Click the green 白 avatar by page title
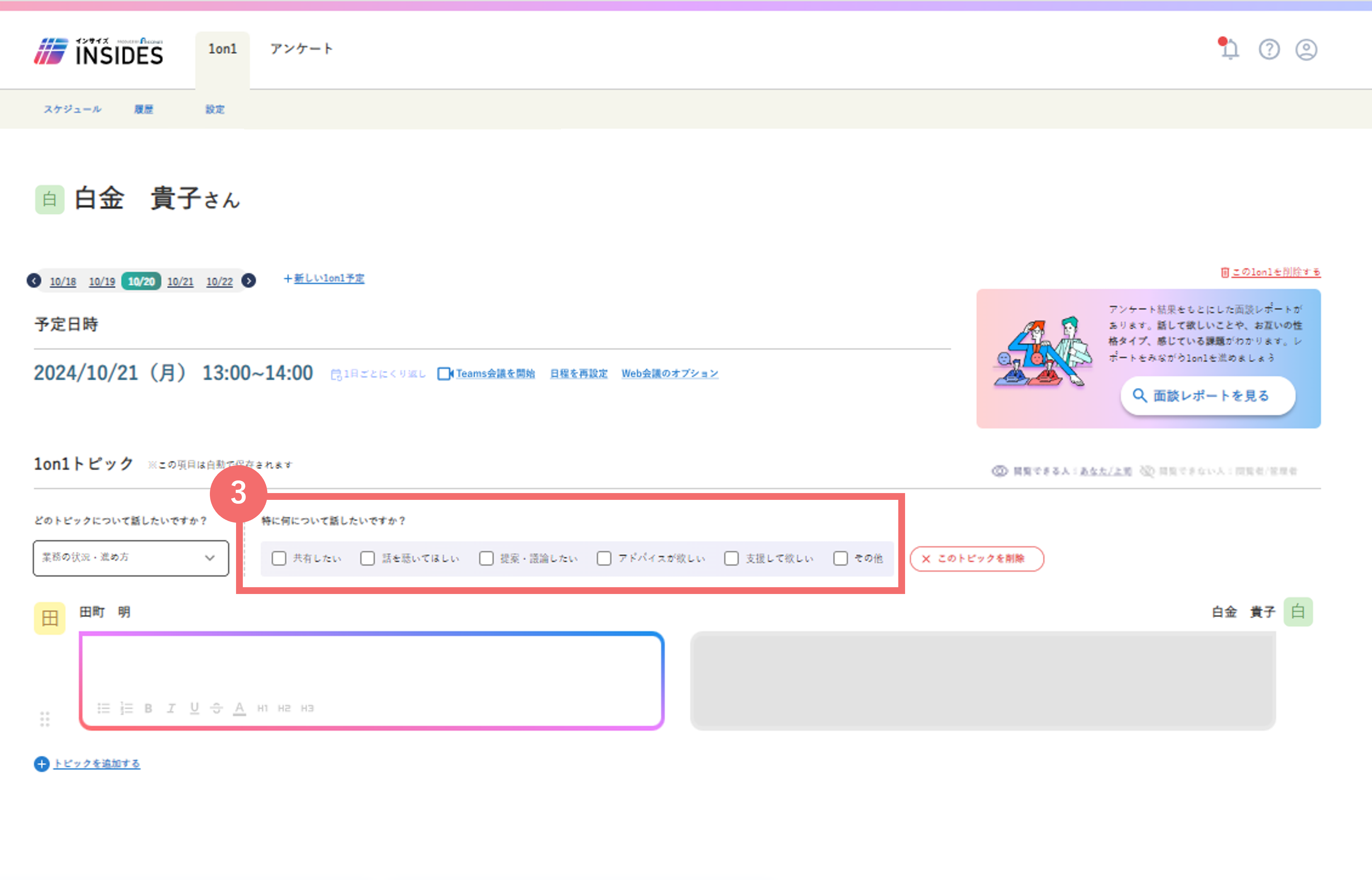 pyautogui.click(x=50, y=199)
